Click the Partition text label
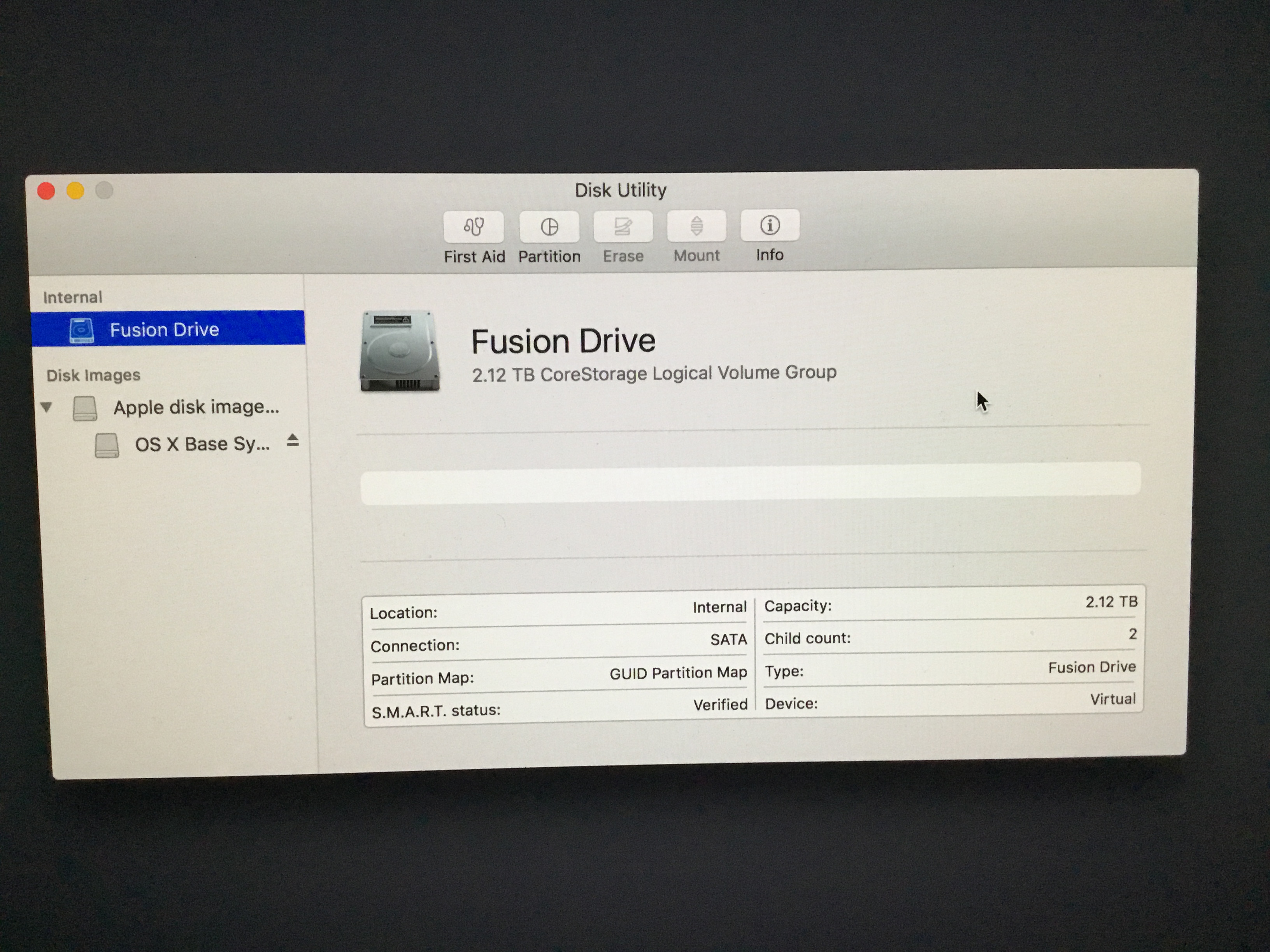Screen dimensions: 1270x952 click(x=549, y=257)
